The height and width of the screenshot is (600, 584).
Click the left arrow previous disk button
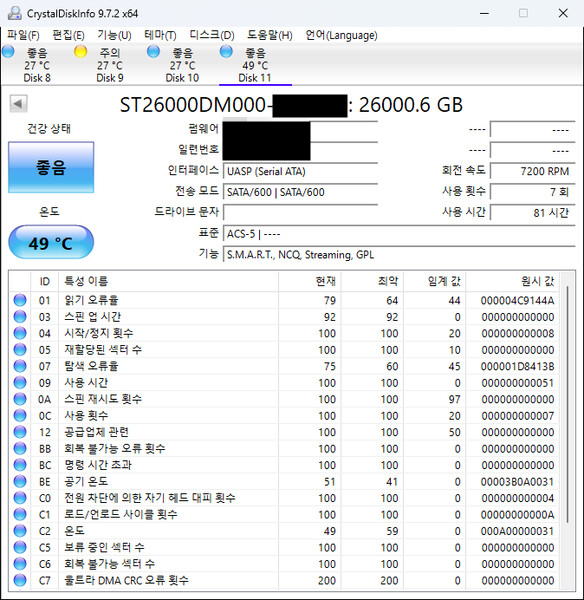pyautogui.click(x=18, y=104)
